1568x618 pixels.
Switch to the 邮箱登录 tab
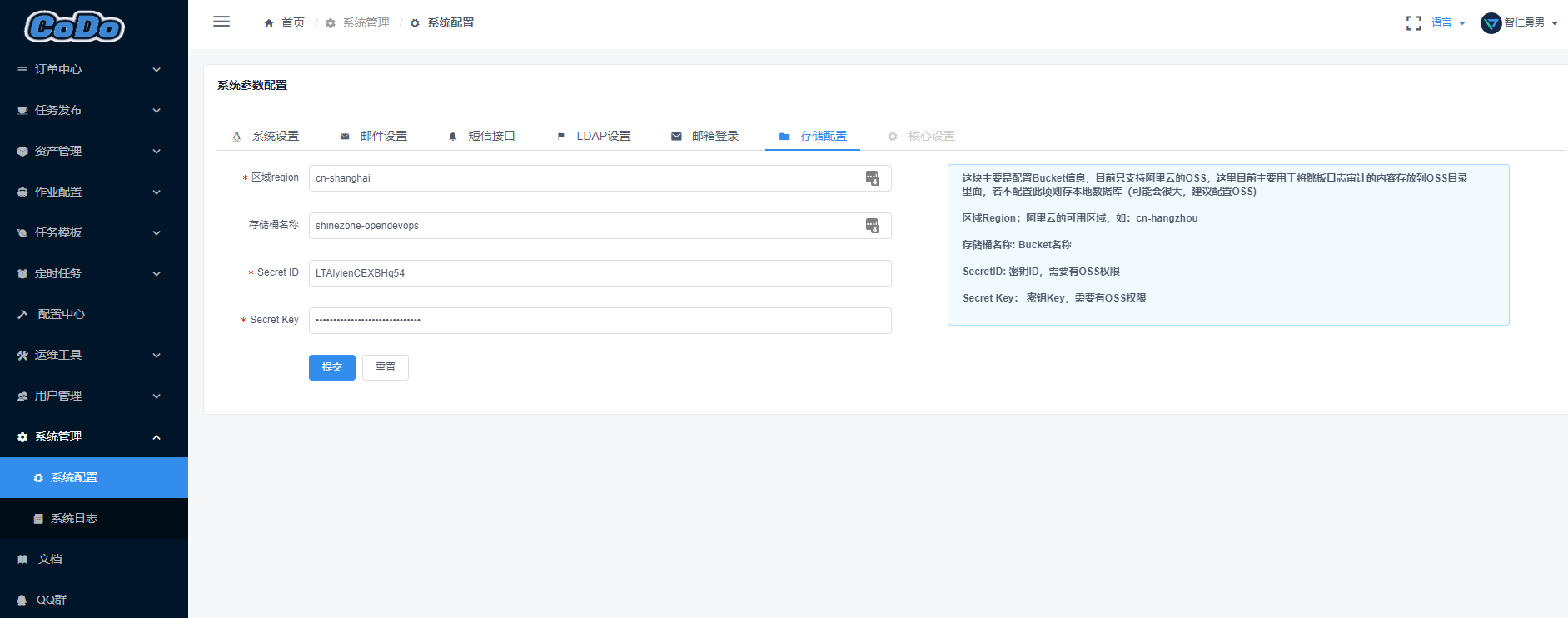[704, 137]
